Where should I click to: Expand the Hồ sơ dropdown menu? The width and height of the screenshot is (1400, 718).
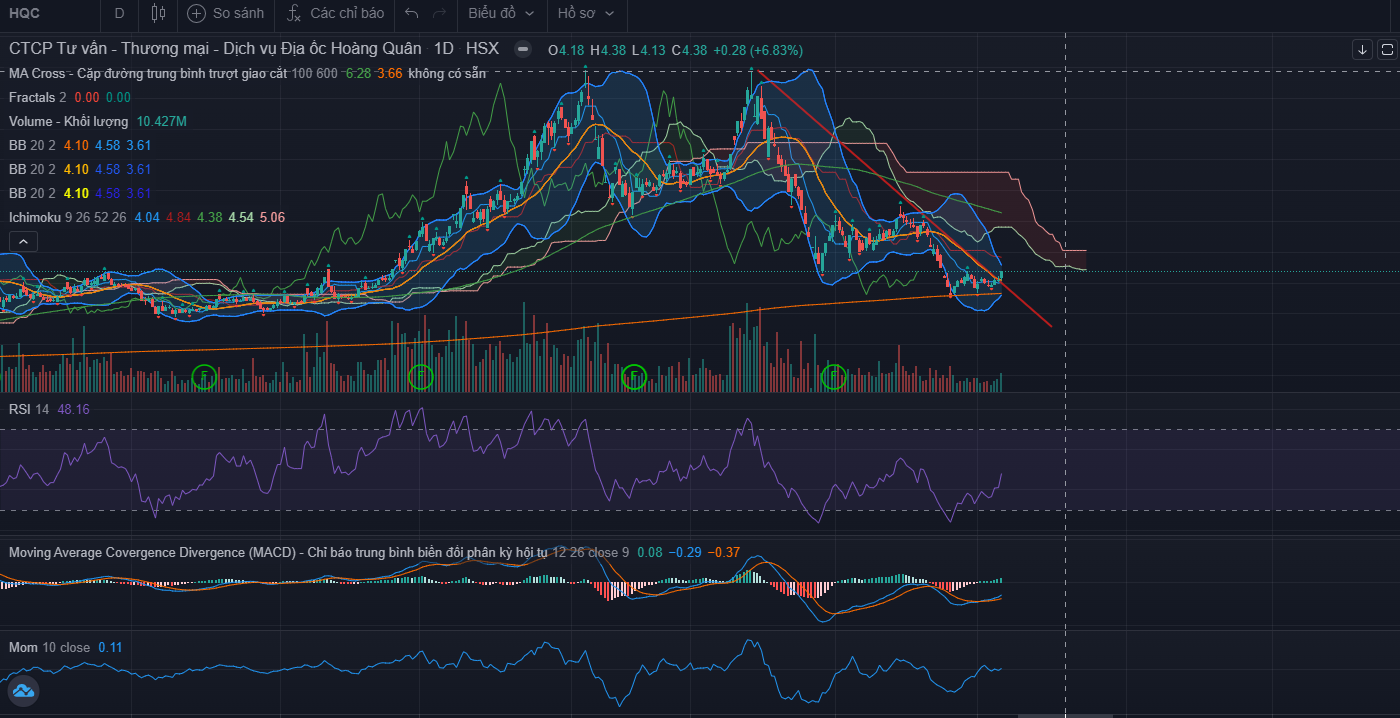tap(586, 13)
